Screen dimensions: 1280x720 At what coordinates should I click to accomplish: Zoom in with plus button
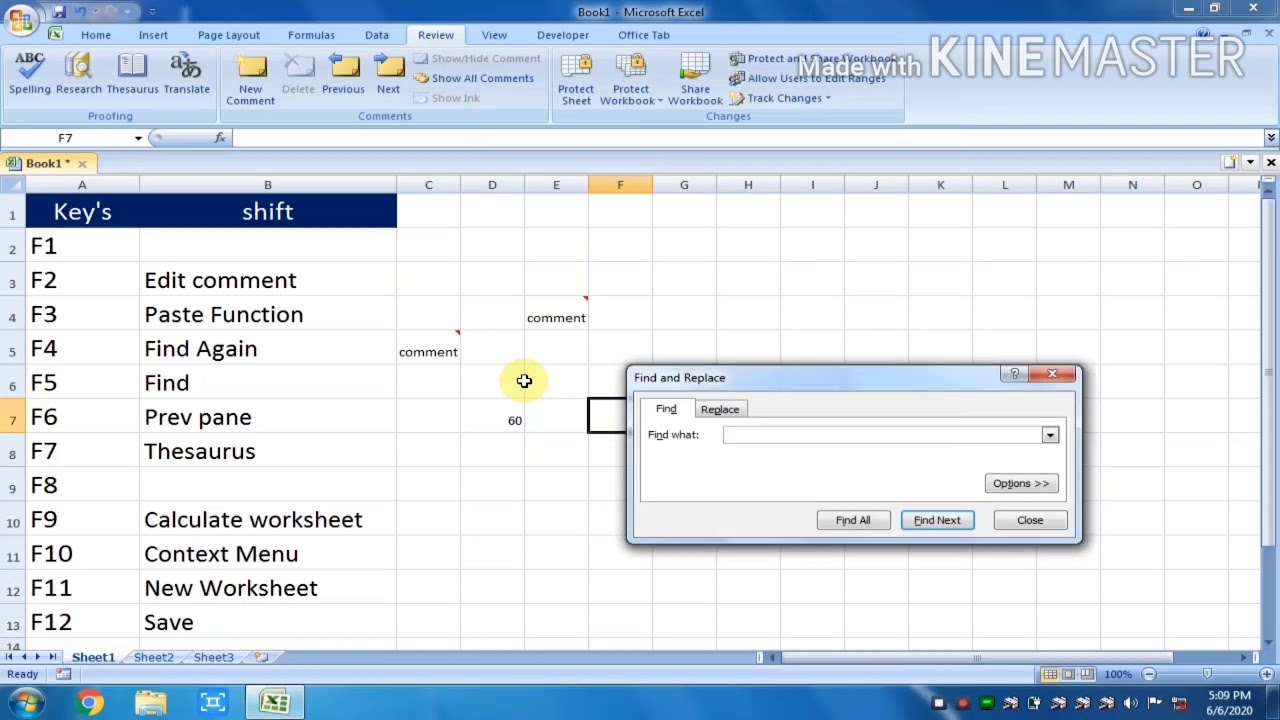click(1265, 674)
